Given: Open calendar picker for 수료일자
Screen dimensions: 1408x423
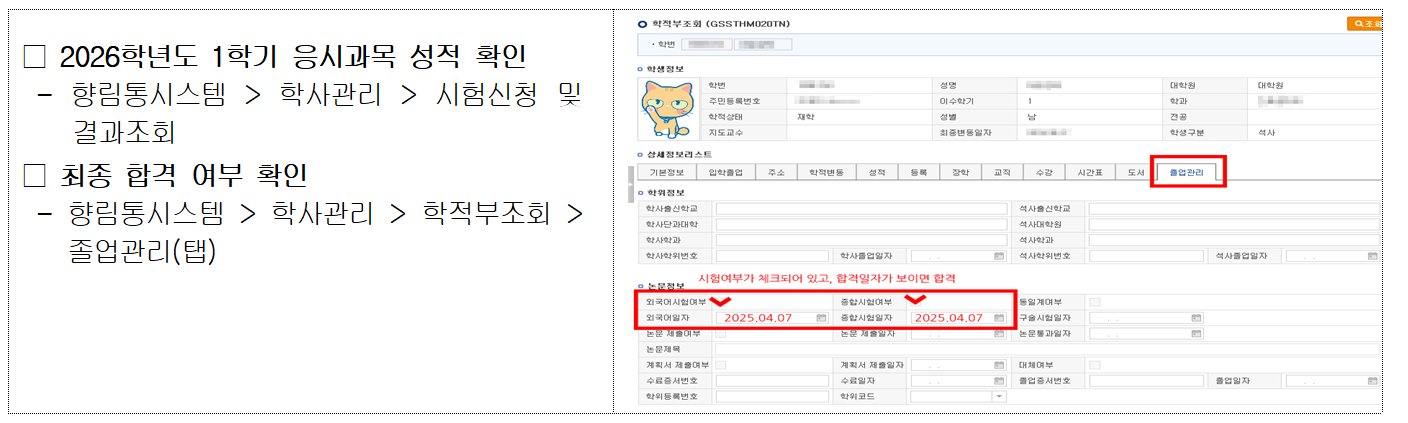Looking at the screenshot, I should tap(1001, 381).
